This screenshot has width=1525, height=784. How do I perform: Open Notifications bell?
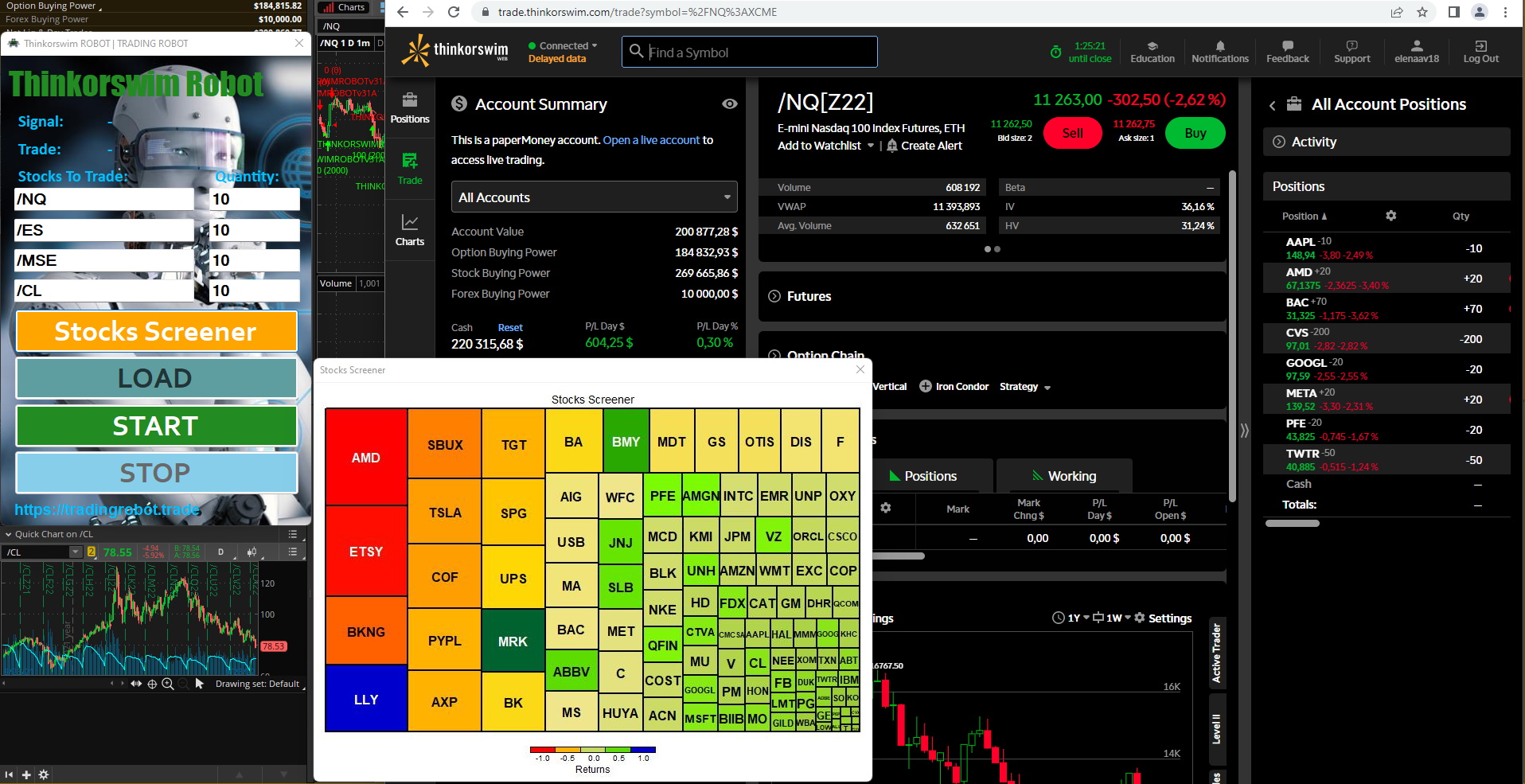tap(1219, 52)
